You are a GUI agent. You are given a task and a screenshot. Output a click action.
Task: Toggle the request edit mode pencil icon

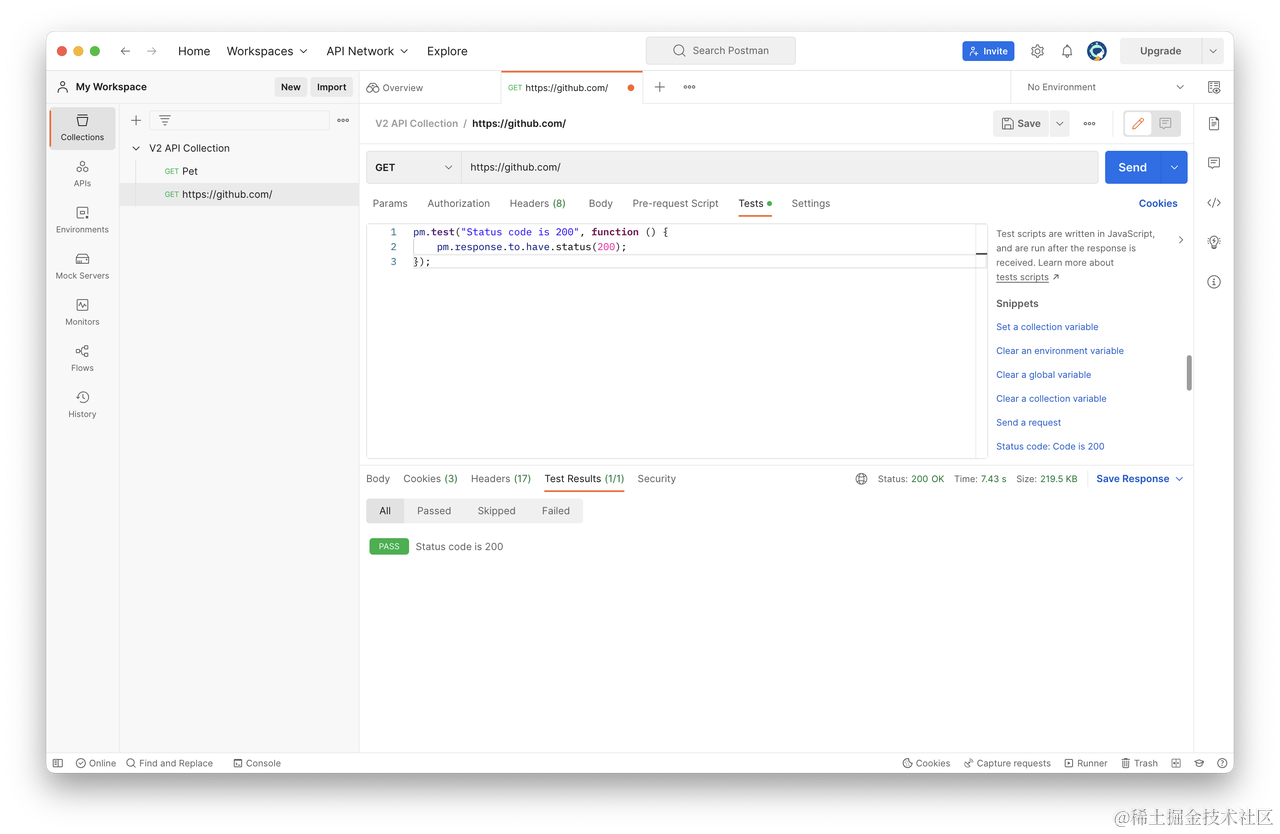click(1136, 123)
